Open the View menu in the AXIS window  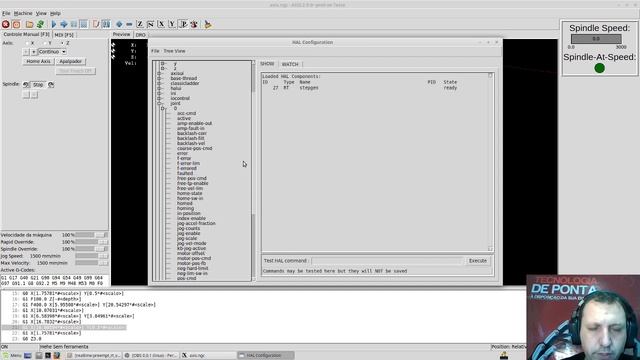click(x=41, y=13)
